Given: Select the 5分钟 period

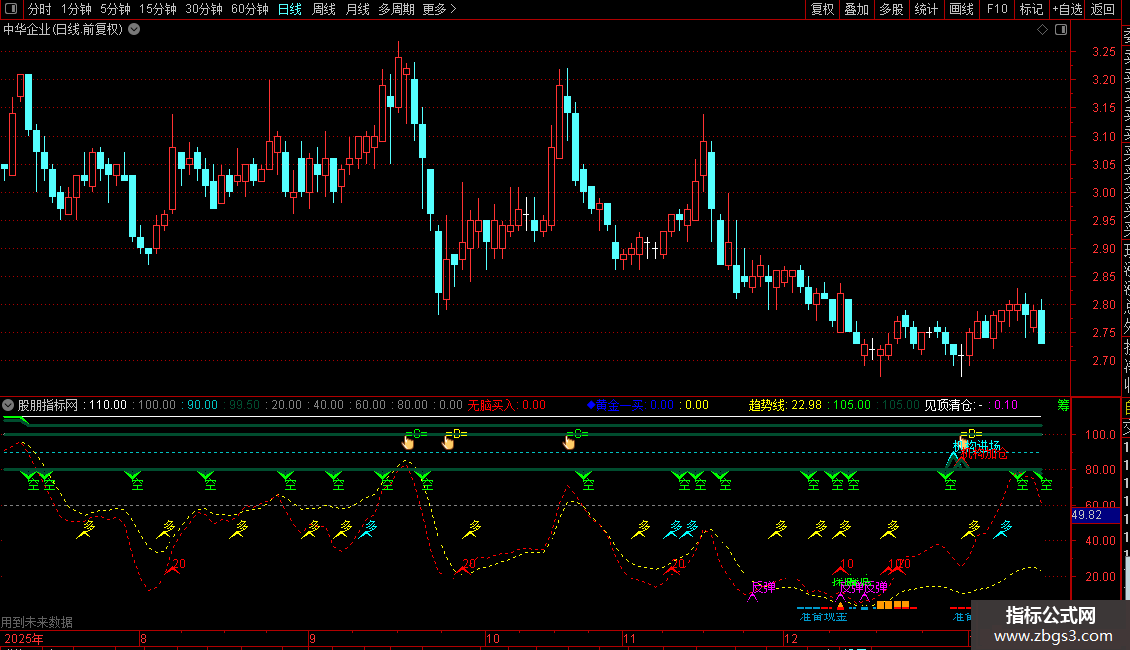Looking at the screenshot, I should 115,9.
